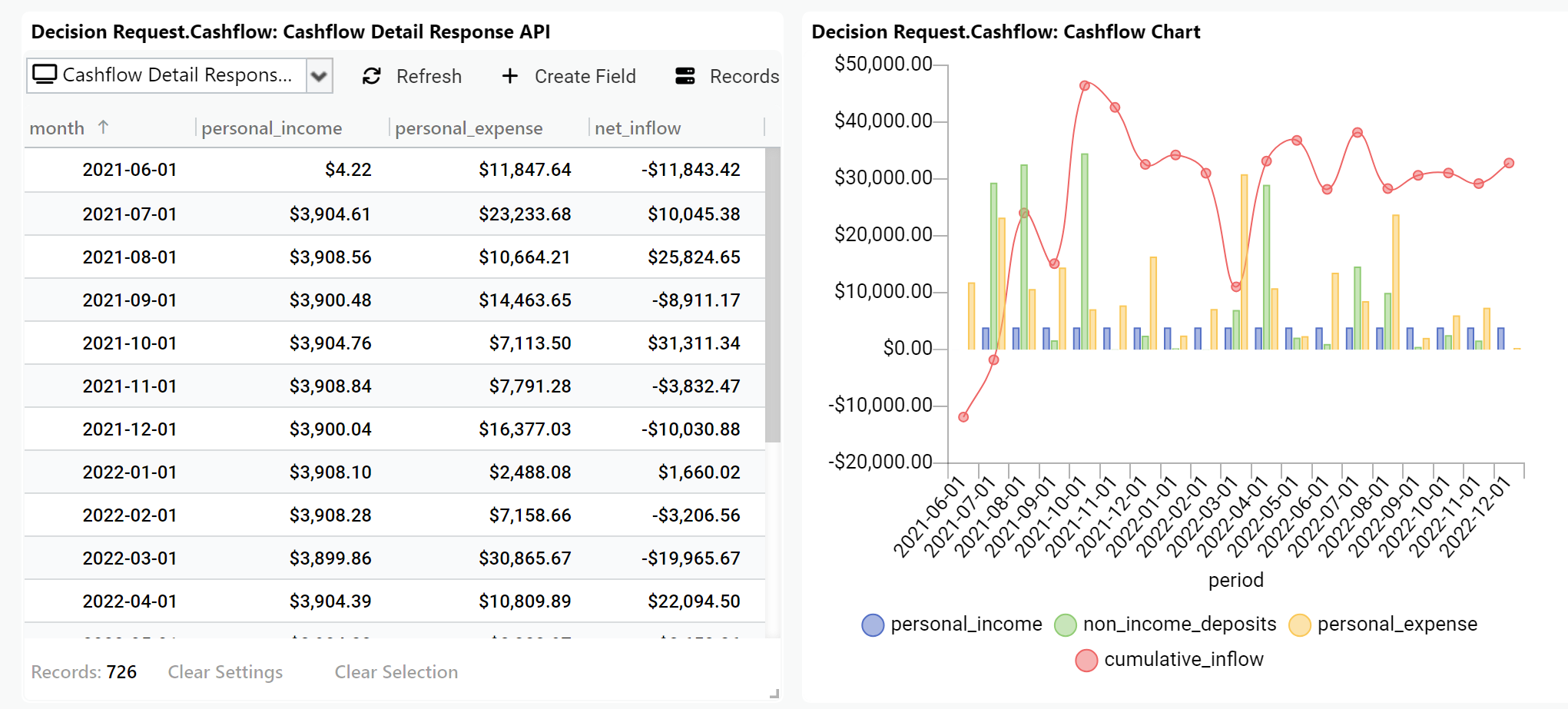
Task: Click the personal_income legend circle
Action: tap(872, 625)
